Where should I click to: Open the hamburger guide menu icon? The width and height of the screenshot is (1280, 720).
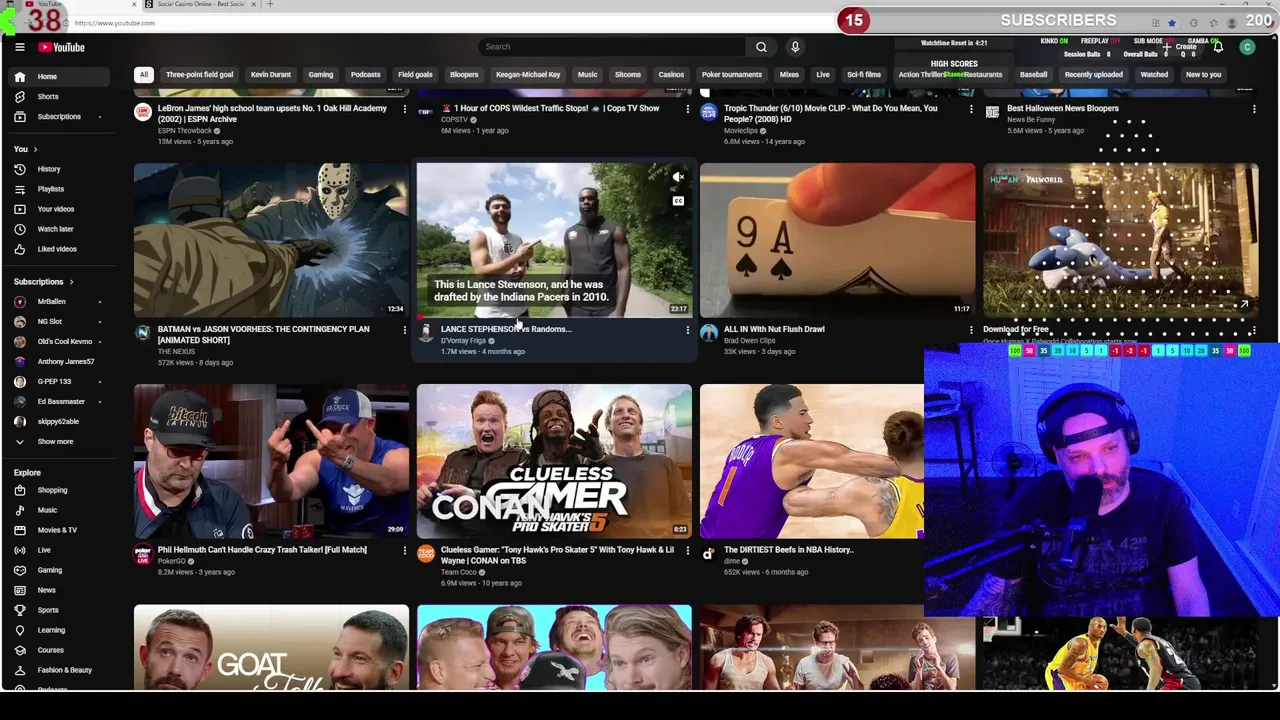(19, 47)
